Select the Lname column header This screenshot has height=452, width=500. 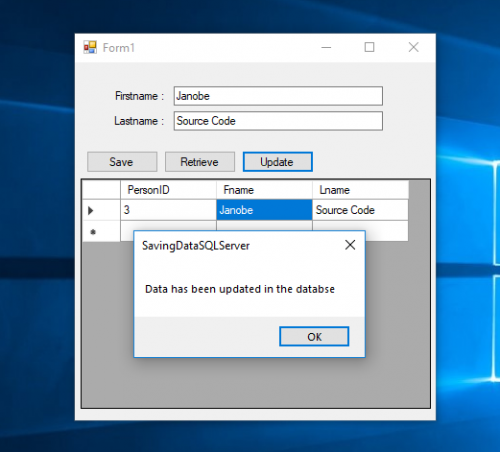(x=360, y=190)
